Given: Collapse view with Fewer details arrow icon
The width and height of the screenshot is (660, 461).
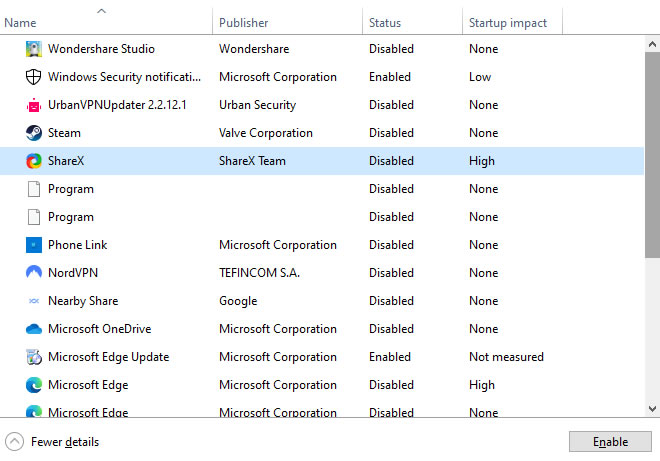Looking at the screenshot, I should [14, 442].
